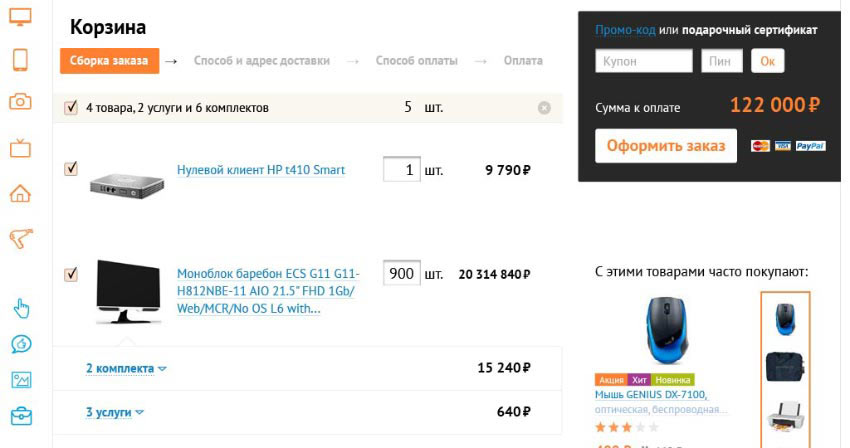Select the "Сборка заказа" step tab

pos(109,61)
